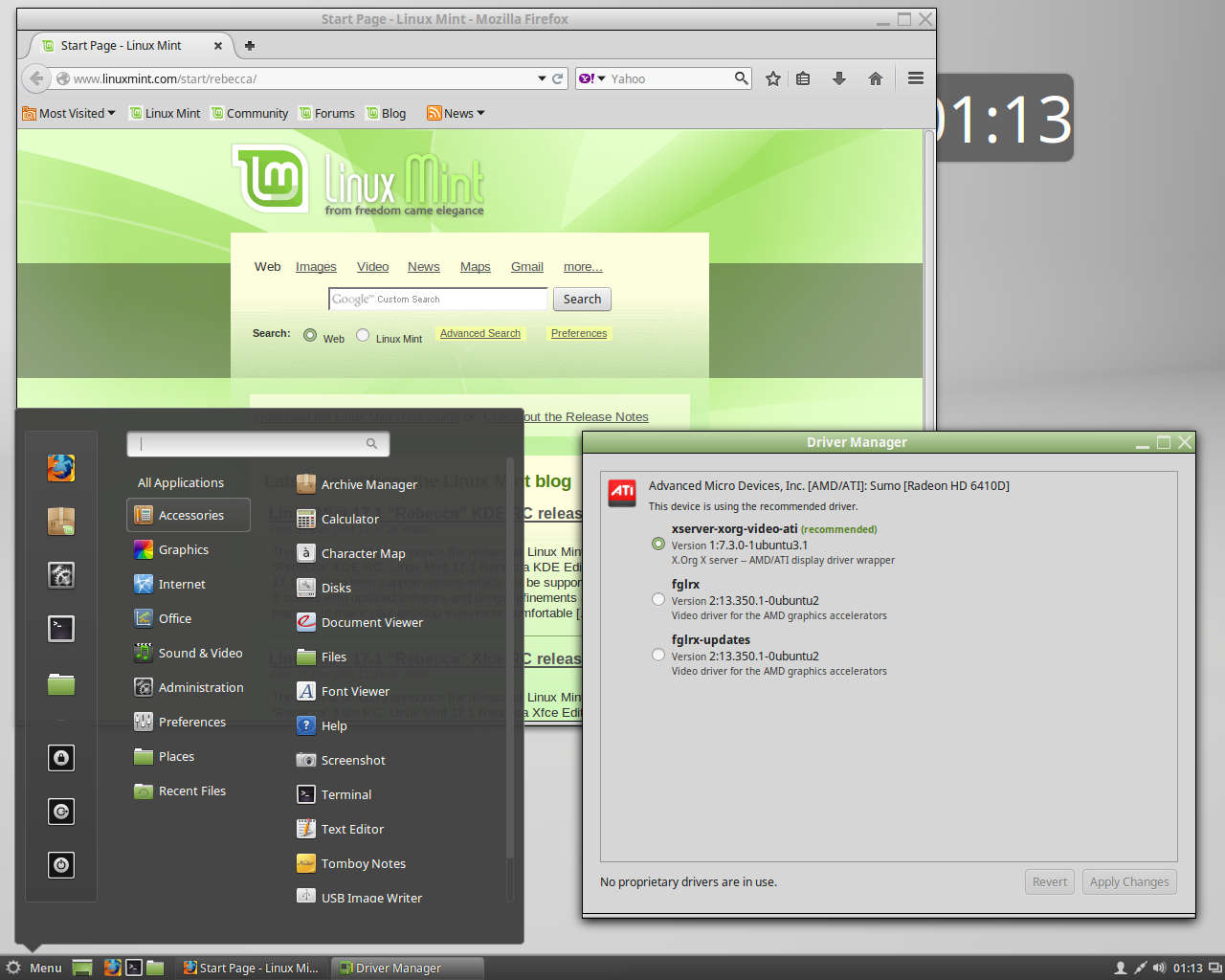Click the user applet icon in tray

click(x=1121, y=968)
